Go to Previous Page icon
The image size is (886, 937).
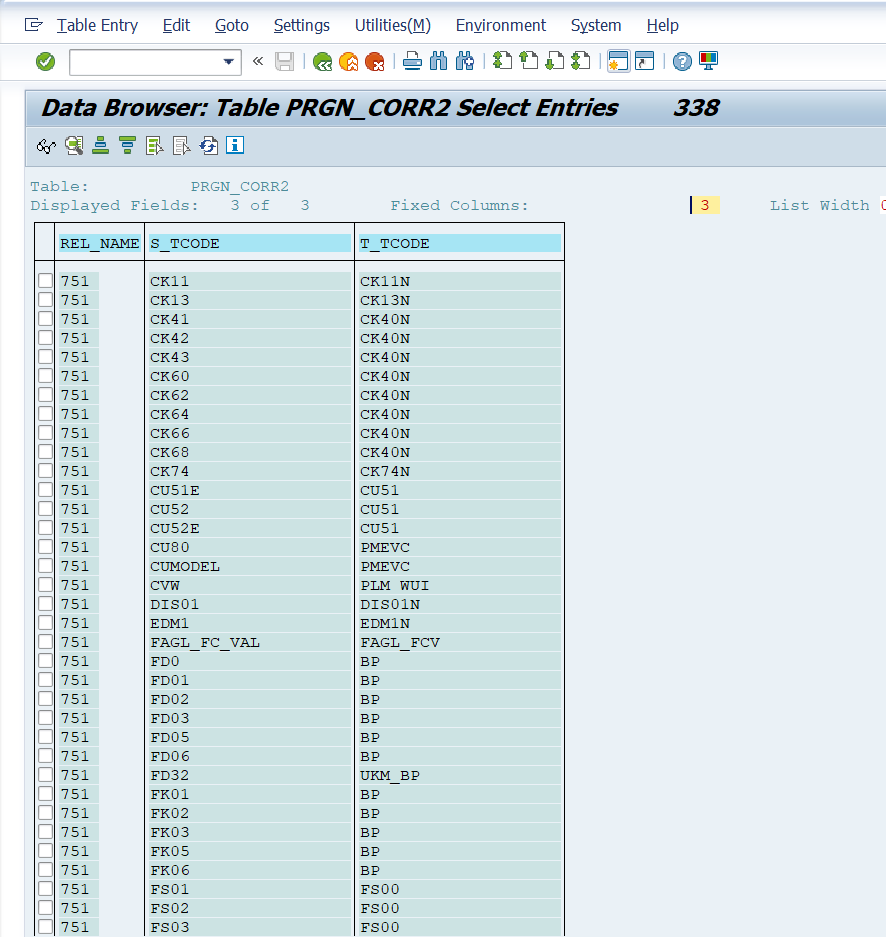tap(529, 61)
